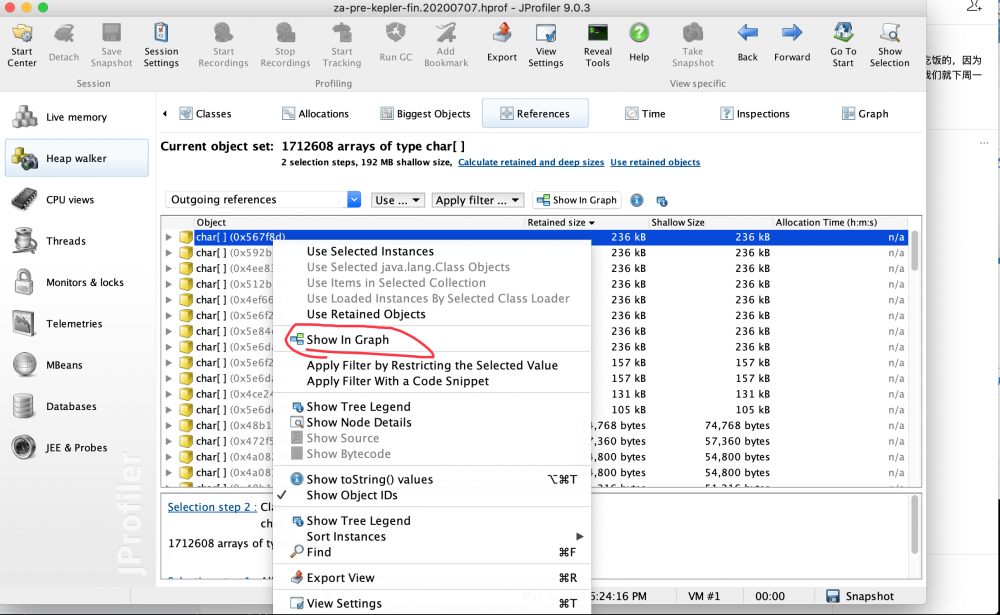Expand the char[ ] (0x592b row
Image resolution: width=1000 pixels, height=615 pixels.
tap(168, 253)
